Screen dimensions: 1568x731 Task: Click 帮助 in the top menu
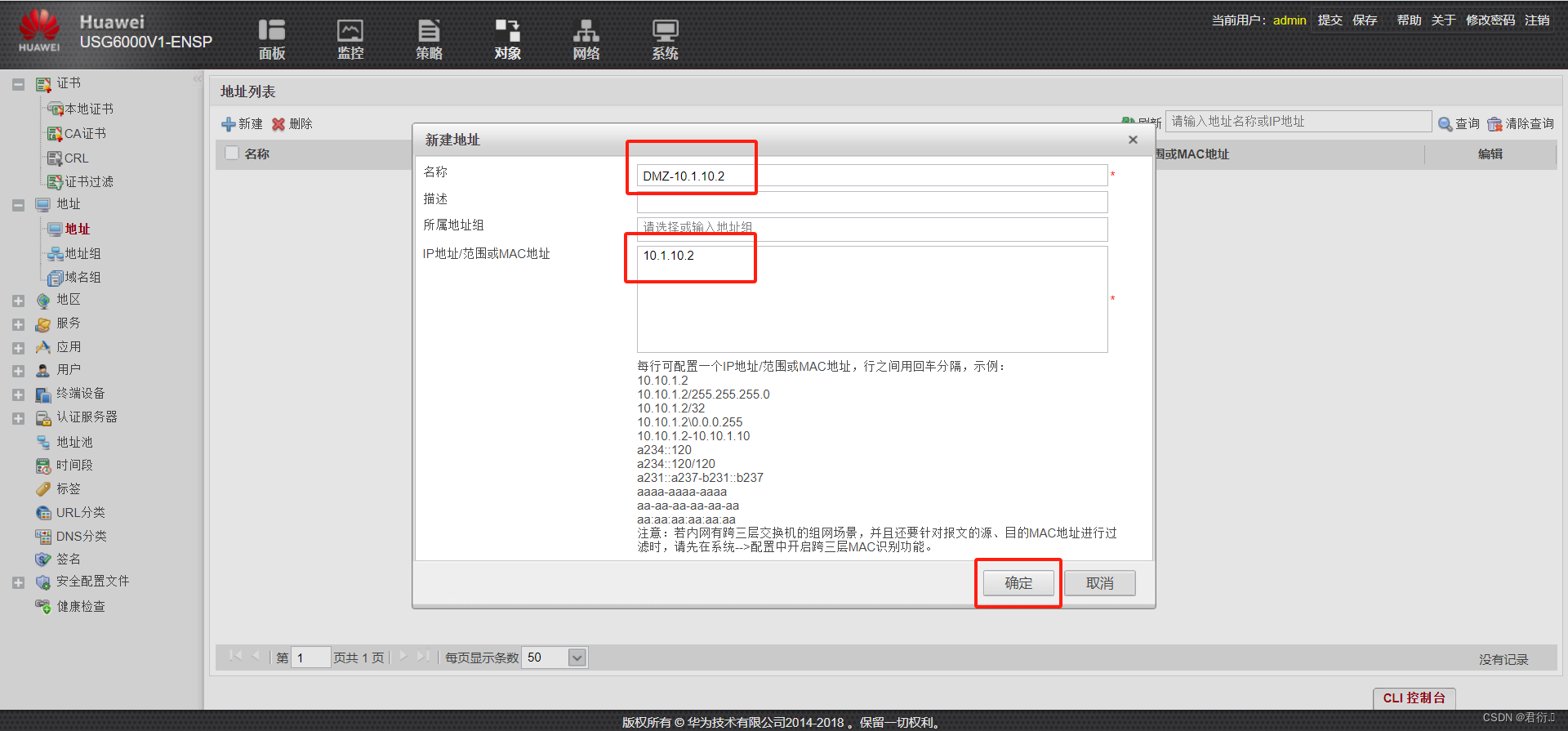point(1409,20)
